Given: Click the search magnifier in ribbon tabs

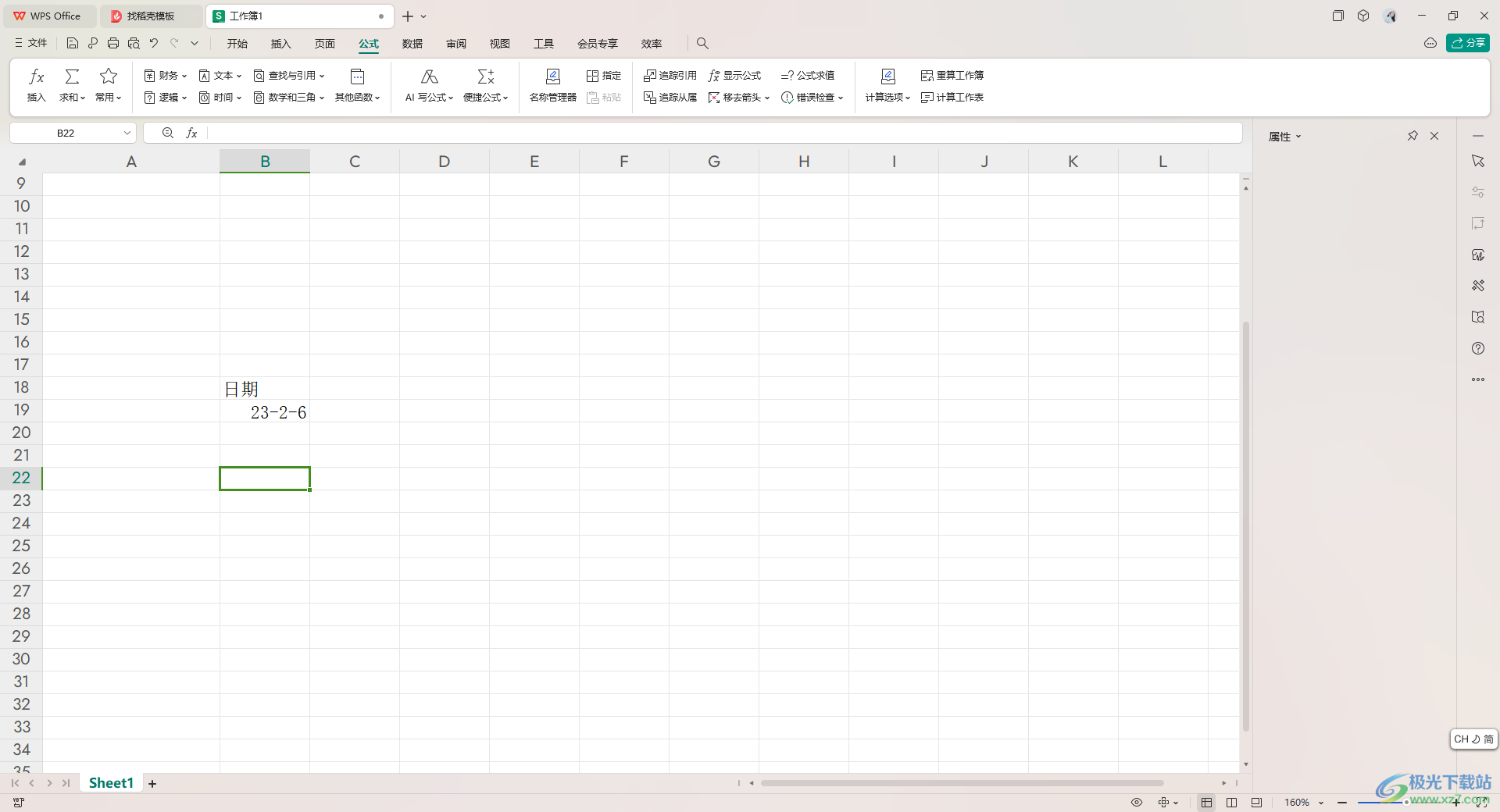Looking at the screenshot, I should [x=702, y=44].
